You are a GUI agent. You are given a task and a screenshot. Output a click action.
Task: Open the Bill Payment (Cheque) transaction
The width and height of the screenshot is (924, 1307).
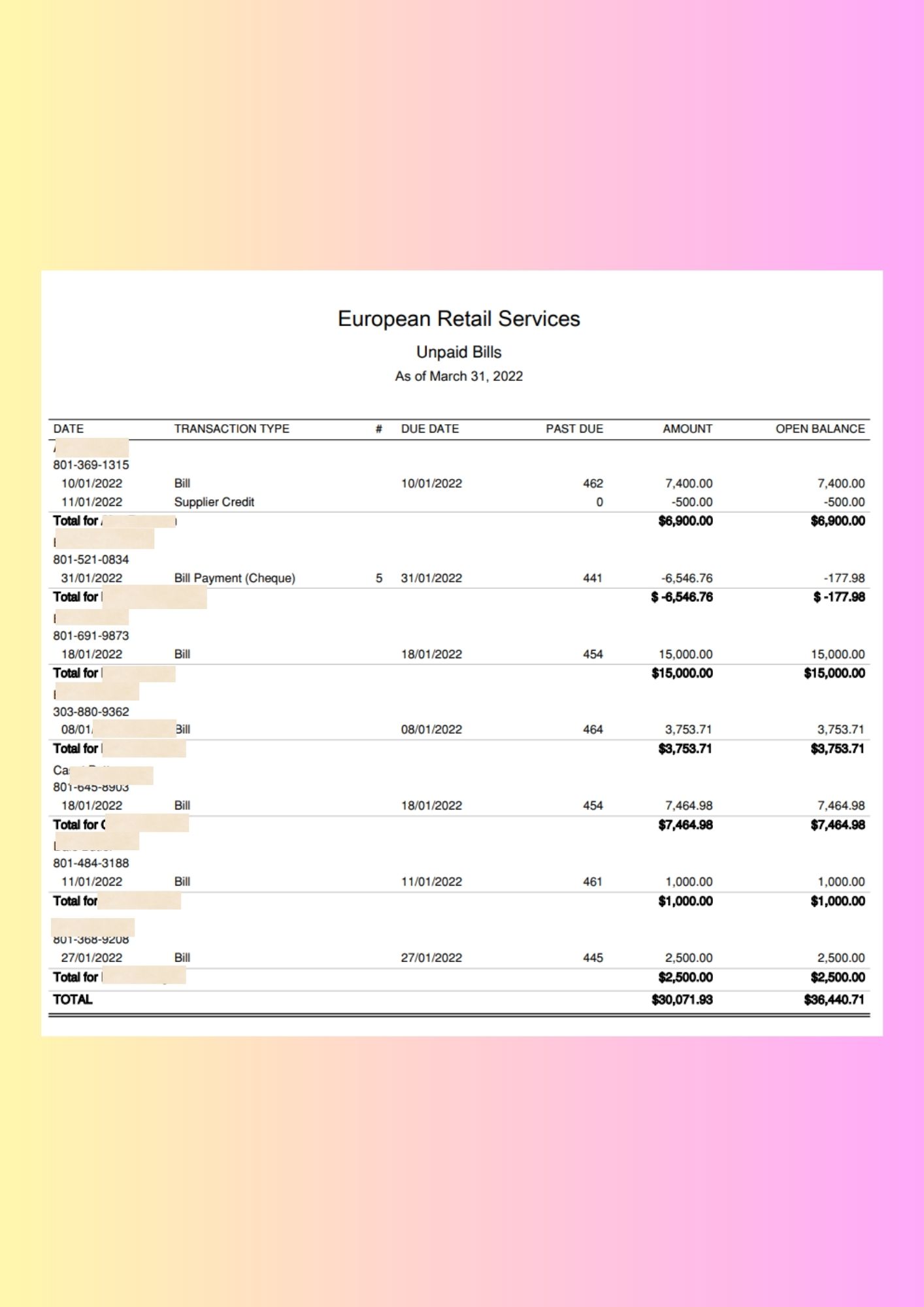[x=235, y=578]
